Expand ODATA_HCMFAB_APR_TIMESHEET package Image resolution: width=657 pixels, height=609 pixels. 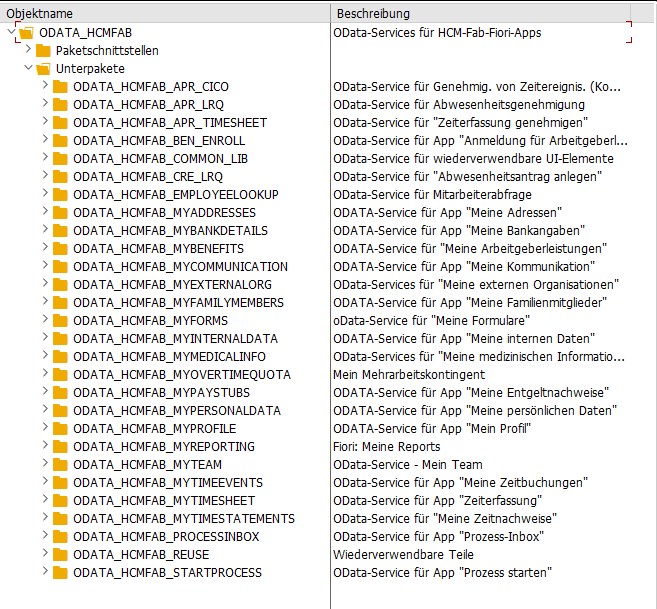tap(45, 122)
